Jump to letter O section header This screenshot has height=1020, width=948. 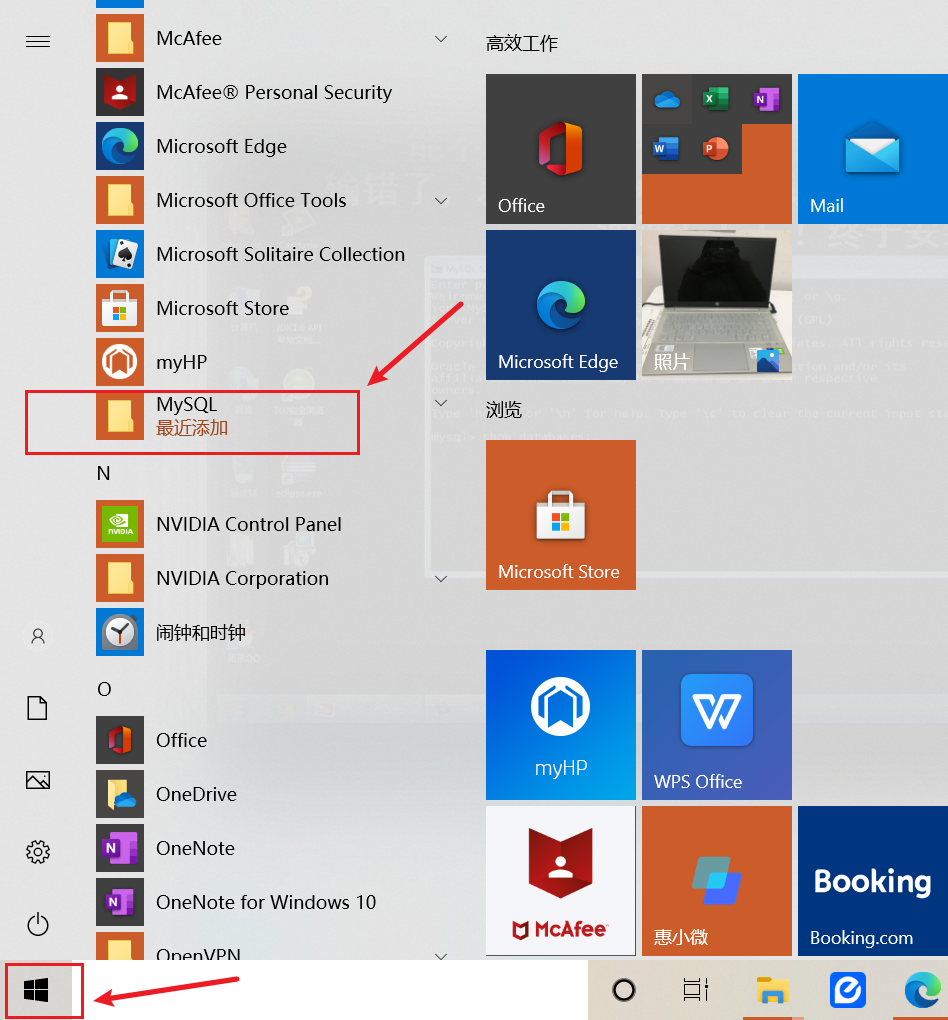coord(104,689)
